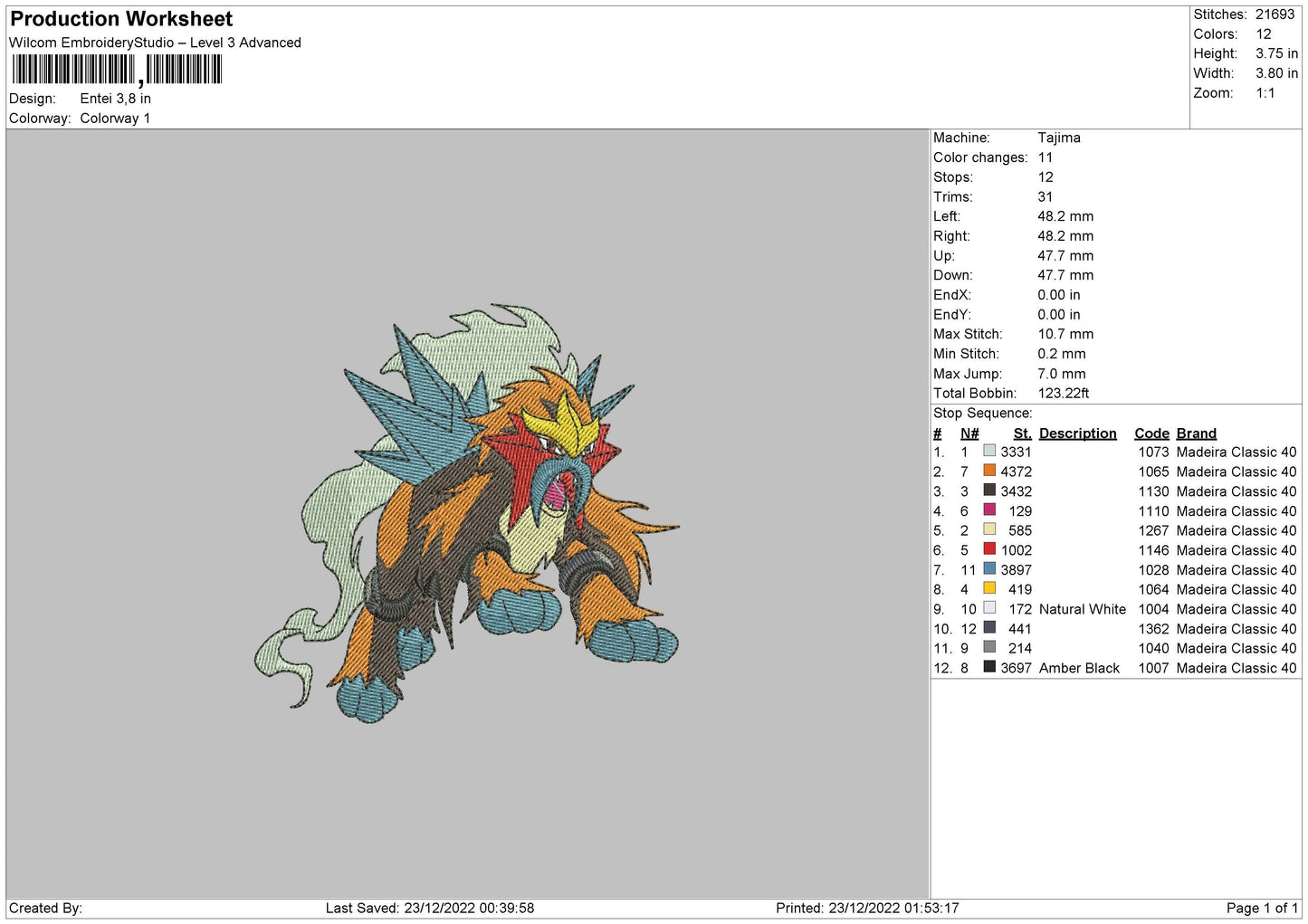Click the 'Natural White' description text
The width and height of the screenshot is (1308, 924).
1083,609
